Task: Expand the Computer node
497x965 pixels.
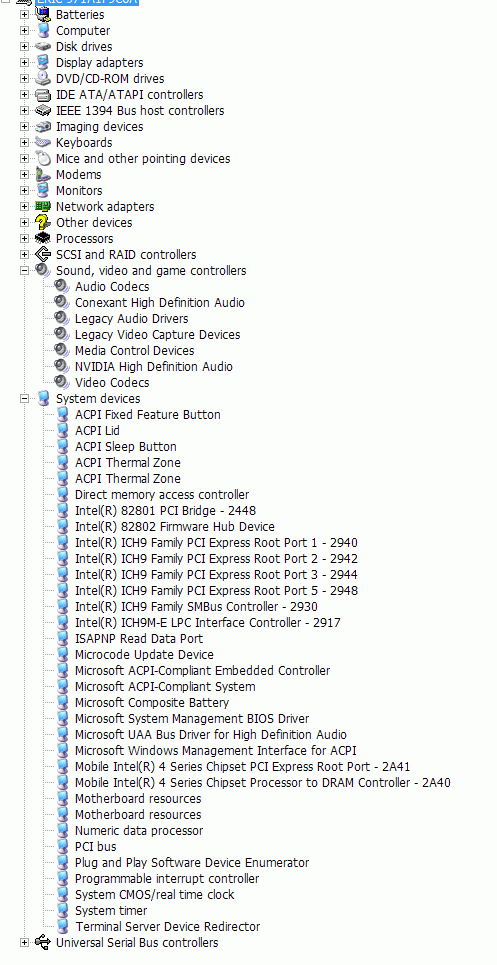Action: tap(24, 30)
